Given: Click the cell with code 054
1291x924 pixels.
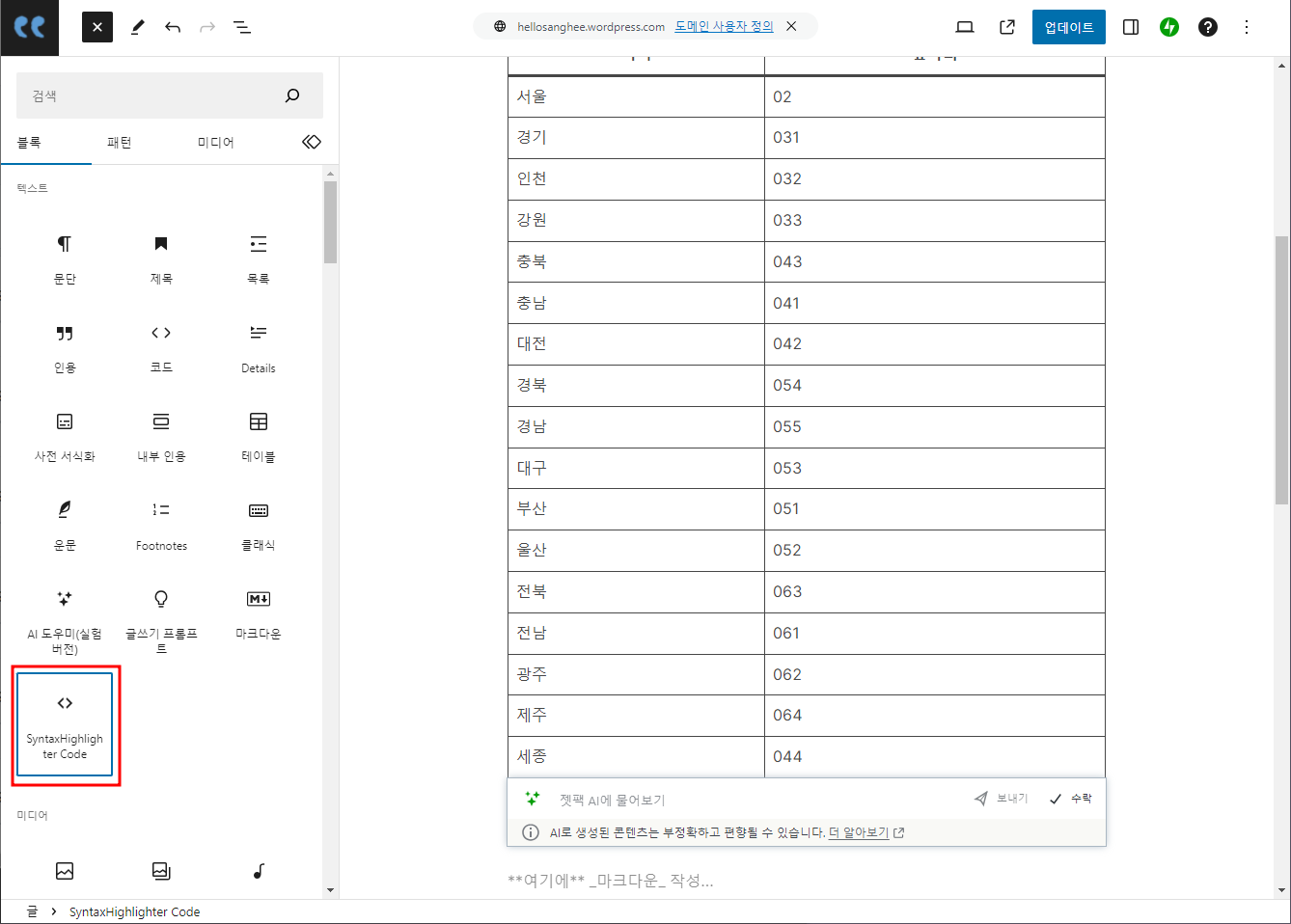Looking at the screenshot, I should pyautogui.click(x=934, y=386).
